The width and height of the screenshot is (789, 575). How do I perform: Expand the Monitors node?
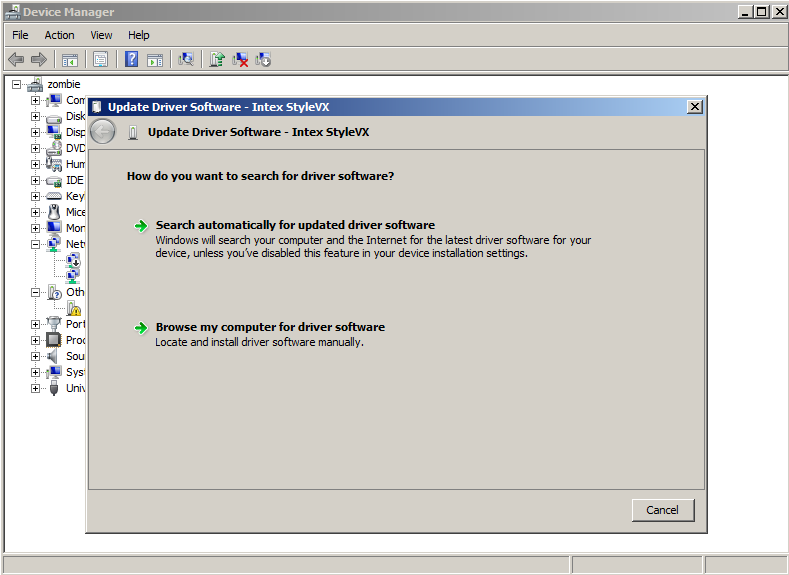click(35, 228)
